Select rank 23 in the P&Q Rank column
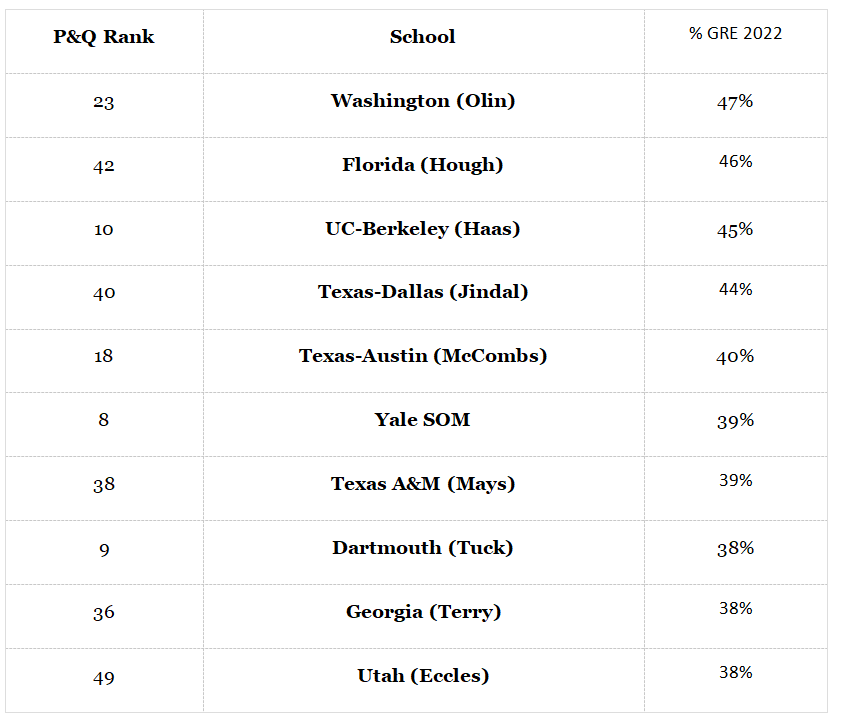The height and width of the screenshot is (725, 841). (x=104, y=102)
